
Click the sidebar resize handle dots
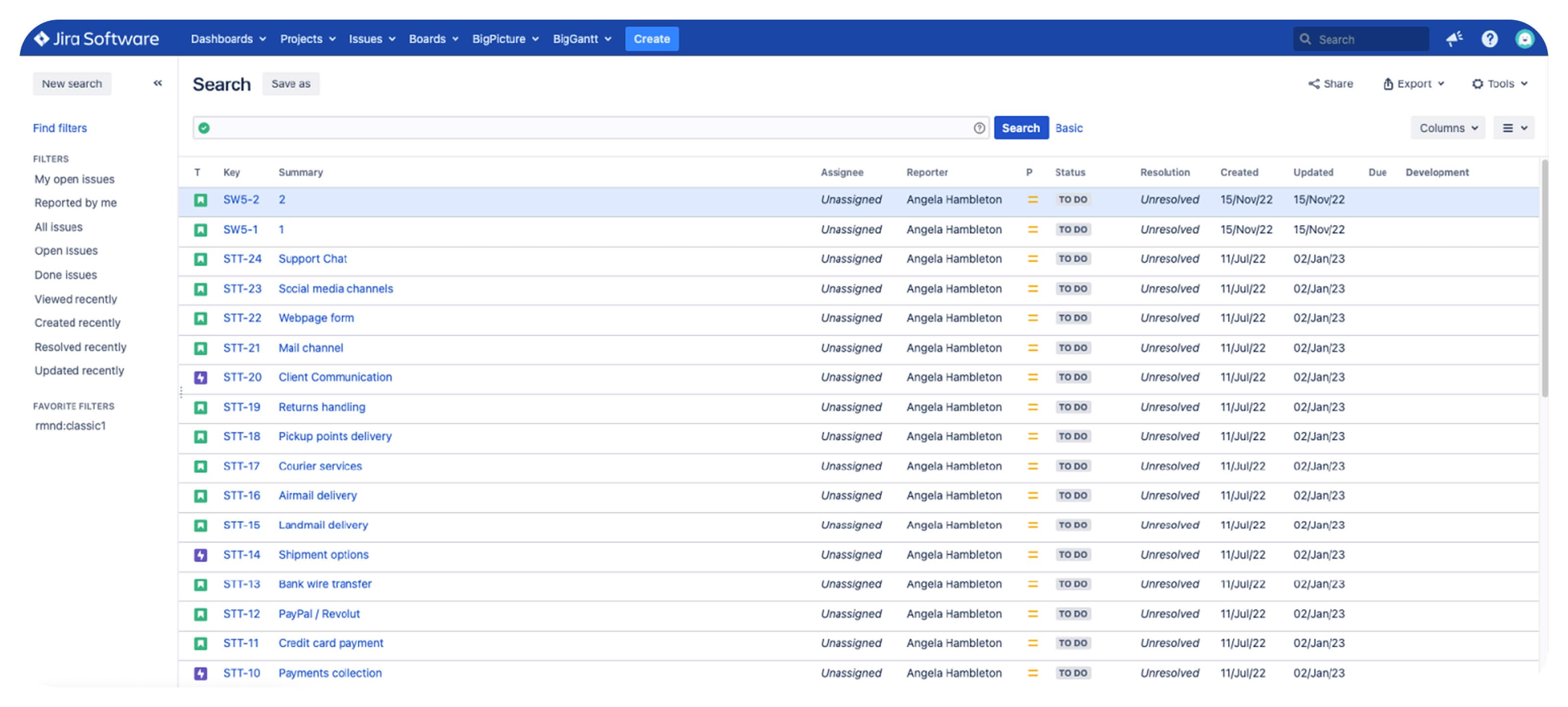[181, 393]
